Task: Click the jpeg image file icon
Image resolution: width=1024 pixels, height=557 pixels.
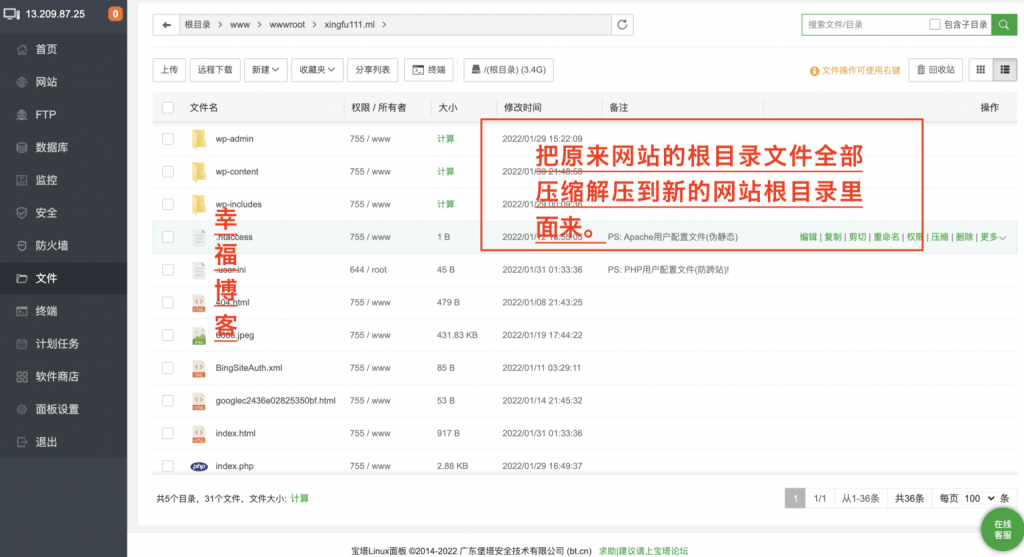Action: 199,336
